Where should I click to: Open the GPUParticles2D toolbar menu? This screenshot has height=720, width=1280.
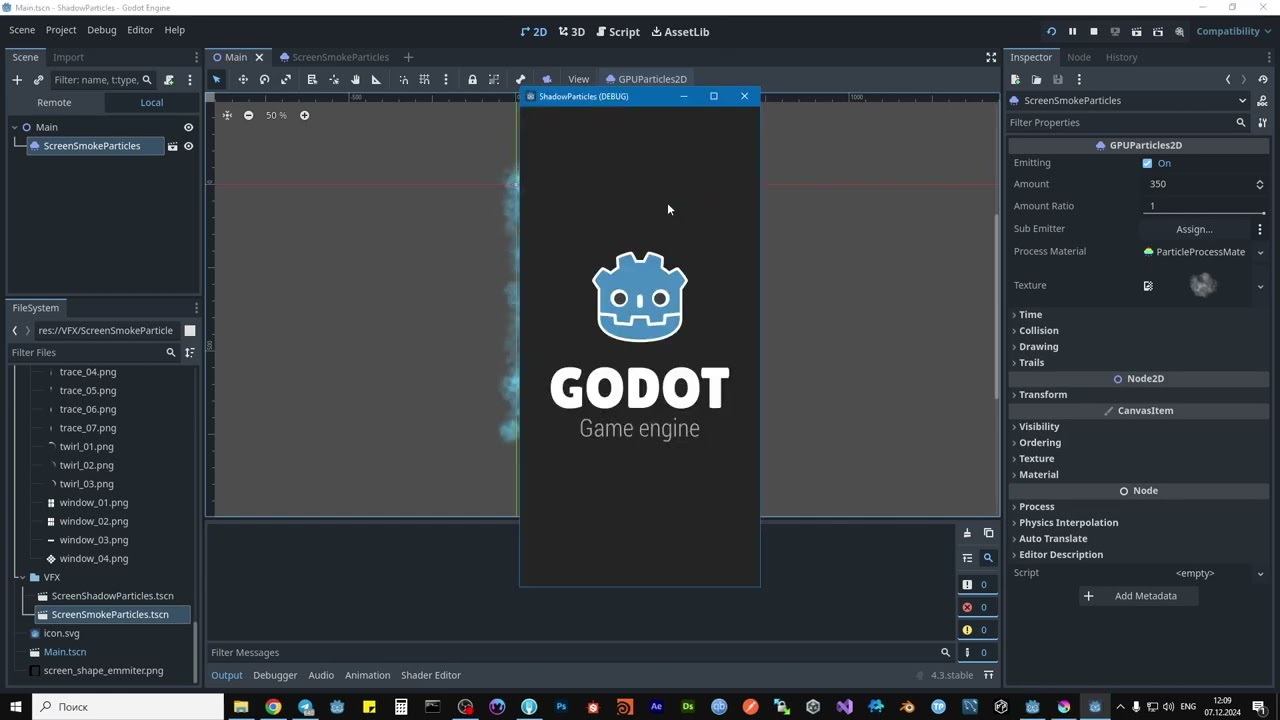point(646,79)
